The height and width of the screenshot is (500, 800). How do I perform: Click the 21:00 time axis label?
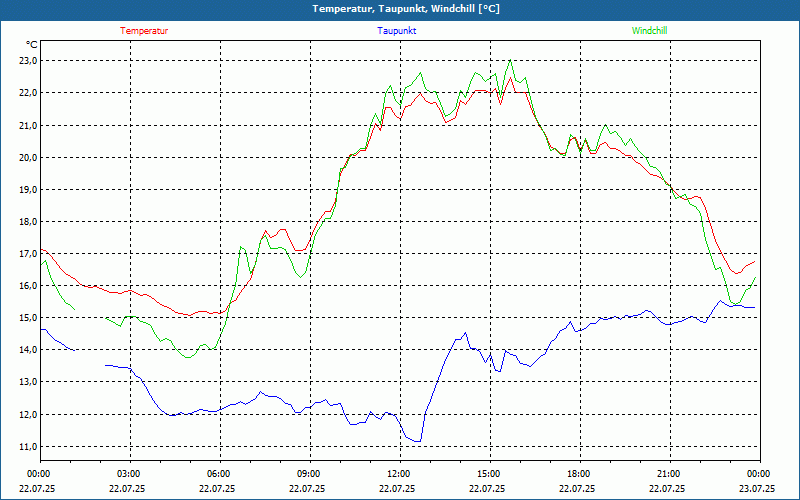(669, 474)
